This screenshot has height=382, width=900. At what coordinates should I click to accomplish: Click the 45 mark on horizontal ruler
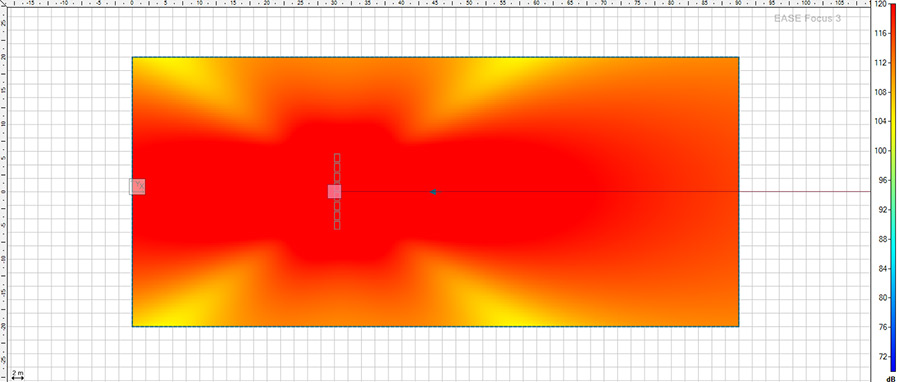435,3
